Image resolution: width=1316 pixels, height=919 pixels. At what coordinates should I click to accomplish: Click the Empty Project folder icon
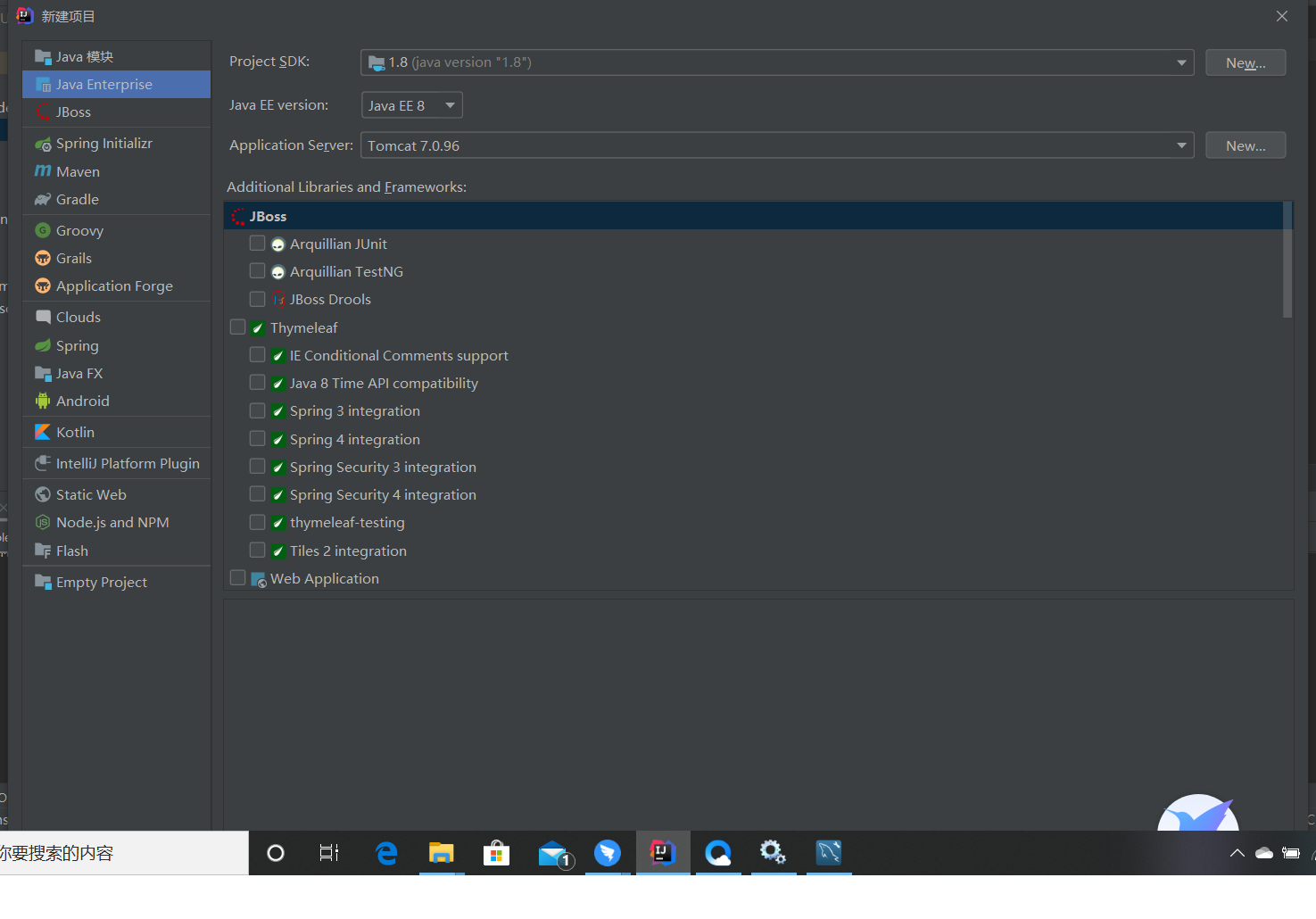pyautogui.click(x=43, y=582)
